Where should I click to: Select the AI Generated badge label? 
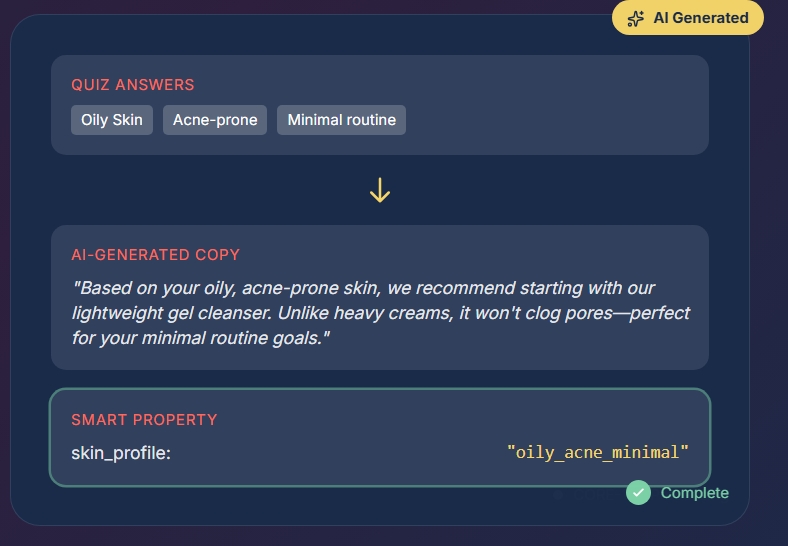700,18
